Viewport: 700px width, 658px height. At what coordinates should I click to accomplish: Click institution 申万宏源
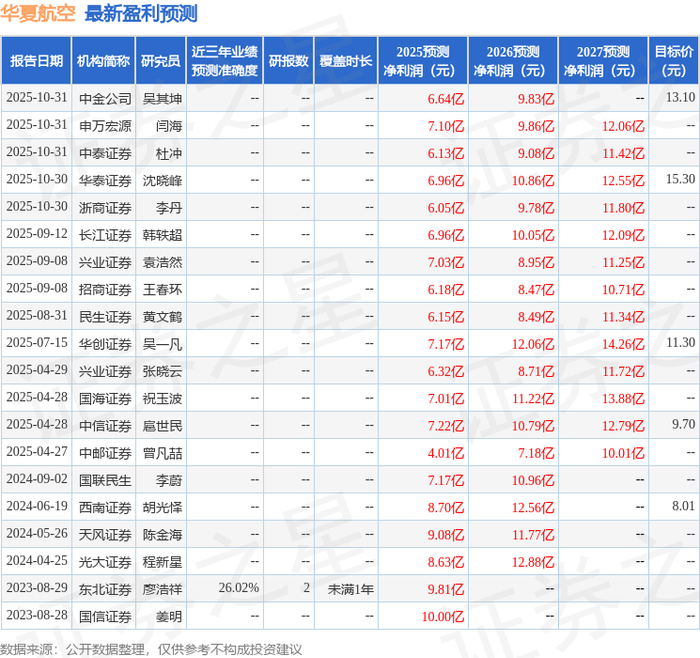pyautogui.click(x=105, y=126)
